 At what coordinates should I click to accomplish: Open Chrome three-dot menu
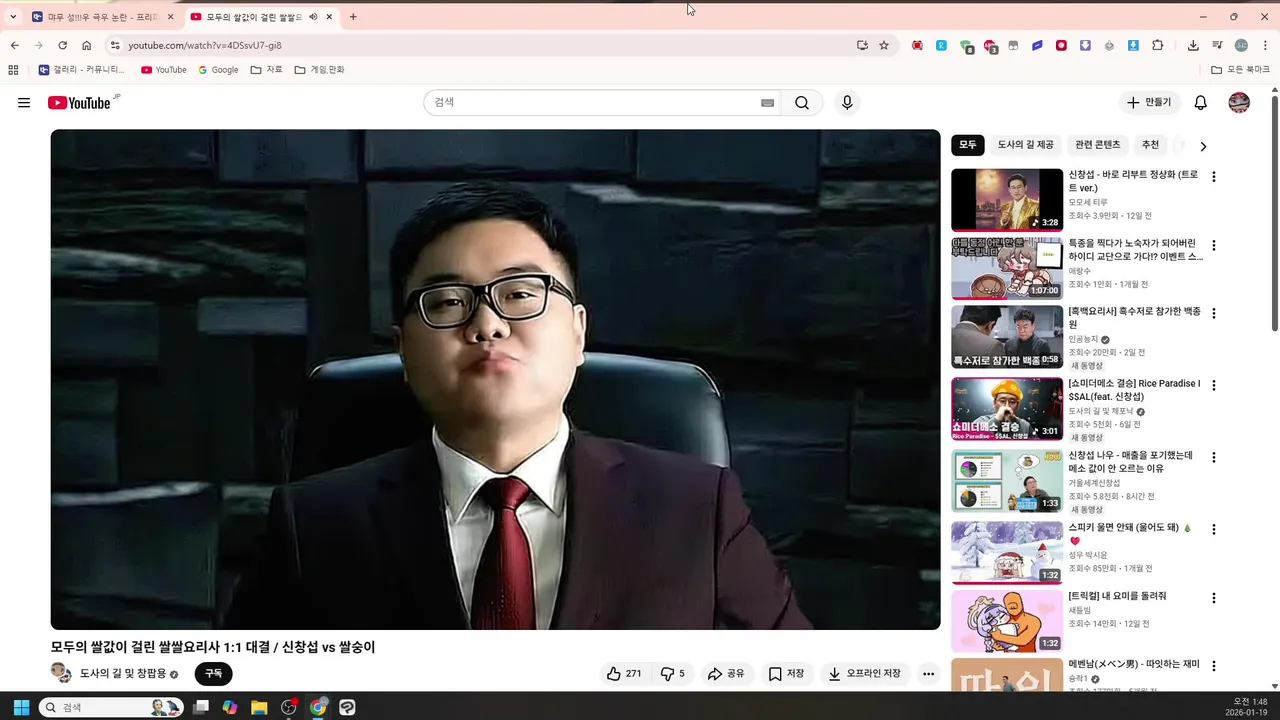[x=1265, y=45]
